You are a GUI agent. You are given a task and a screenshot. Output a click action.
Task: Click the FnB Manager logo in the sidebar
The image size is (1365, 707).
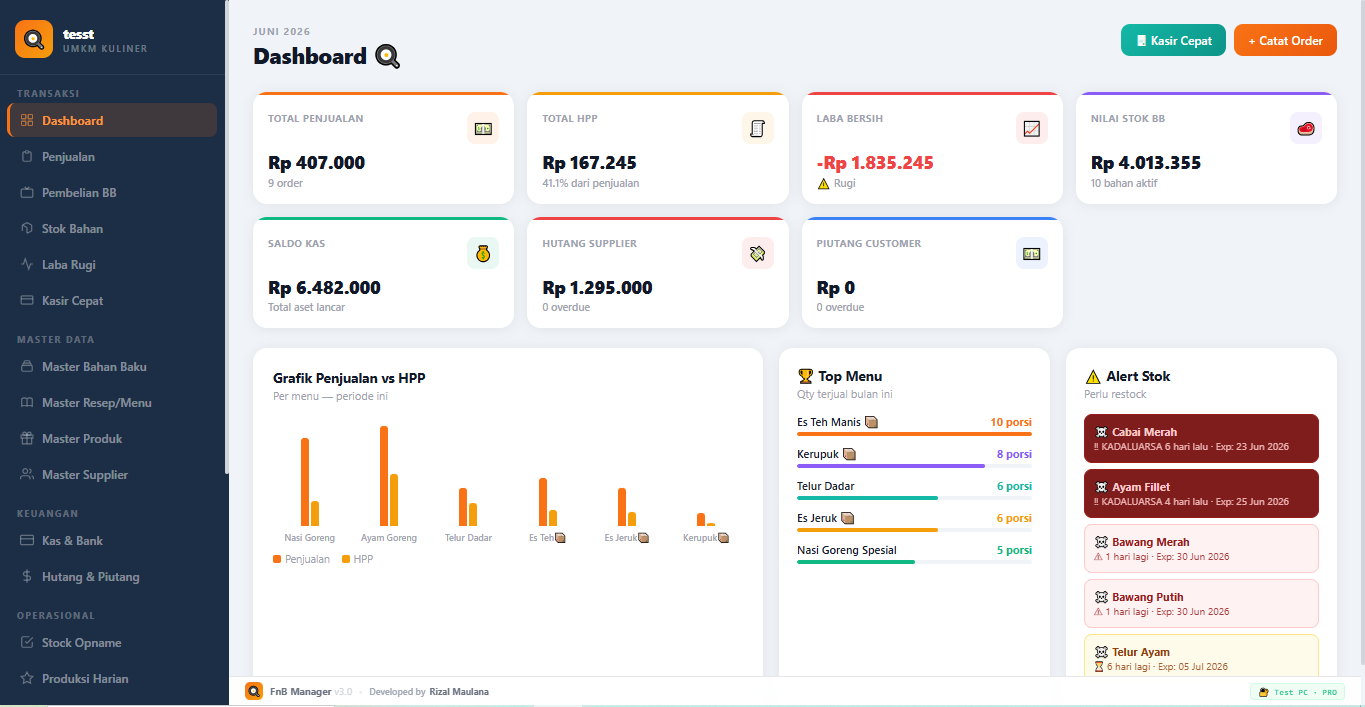click(x=34, y=39)
